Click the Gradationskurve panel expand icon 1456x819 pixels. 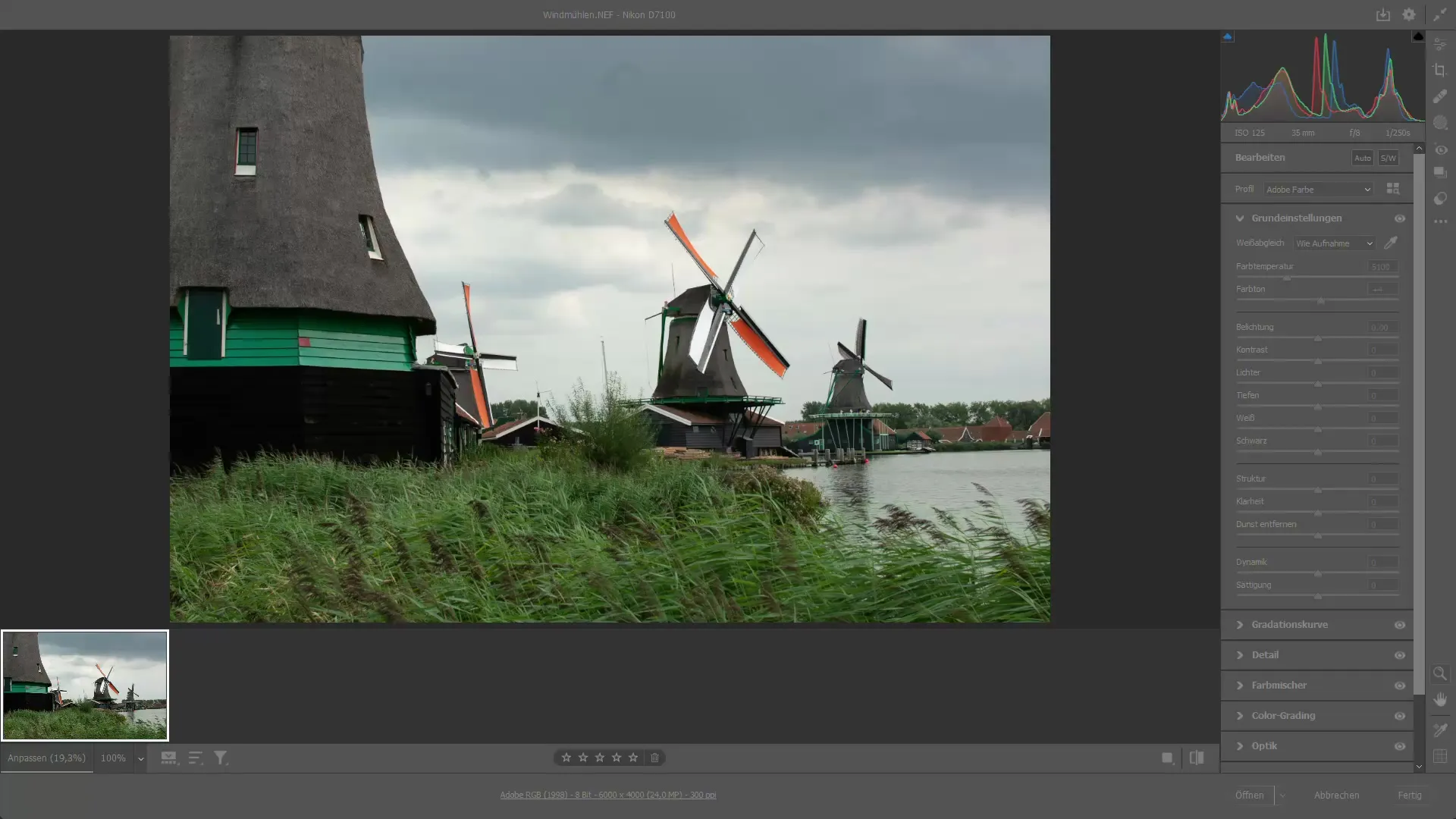coord(1240,624)
